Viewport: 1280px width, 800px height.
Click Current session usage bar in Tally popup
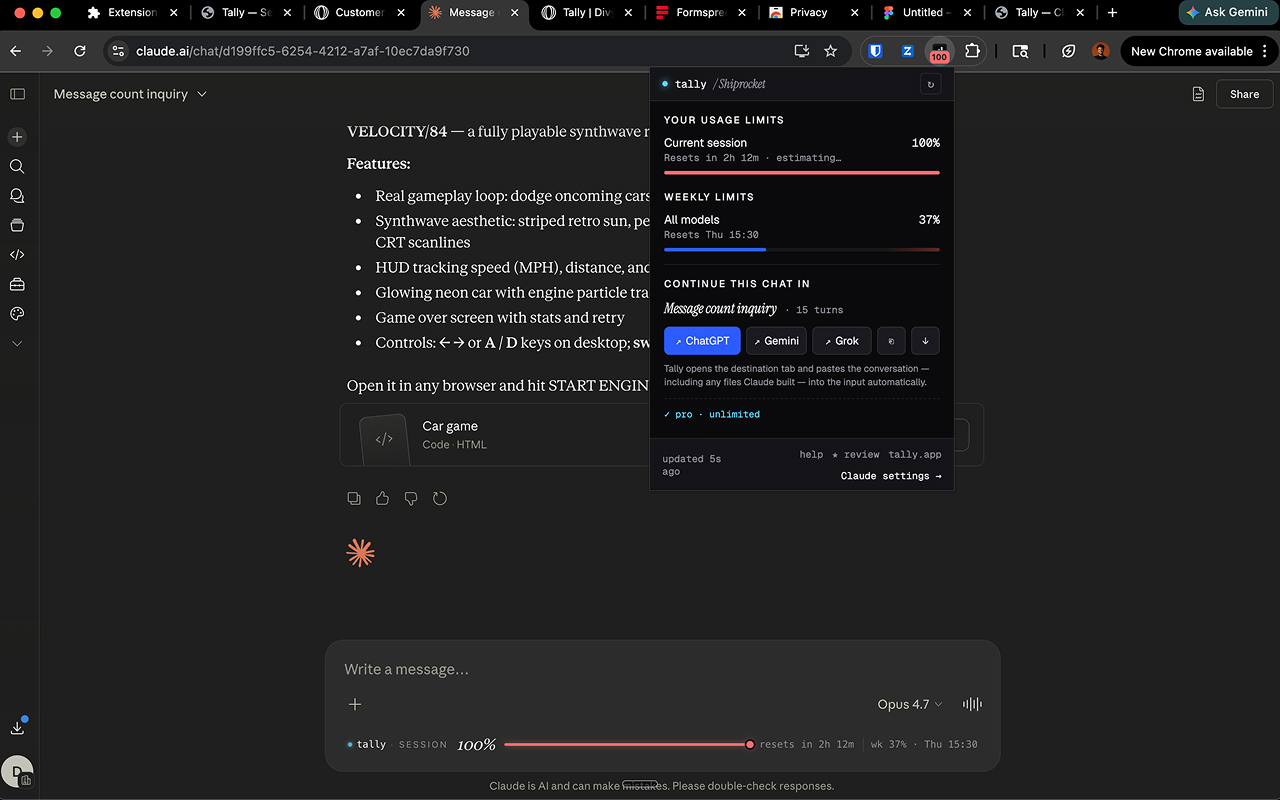802,172
